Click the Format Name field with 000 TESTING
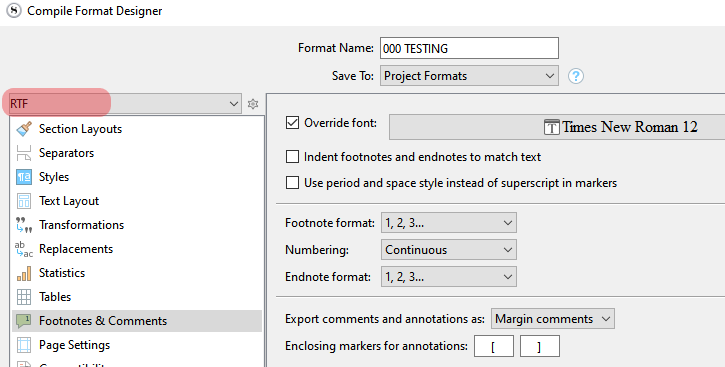Viewport: 725px width, 367px height. pos(469,48)
